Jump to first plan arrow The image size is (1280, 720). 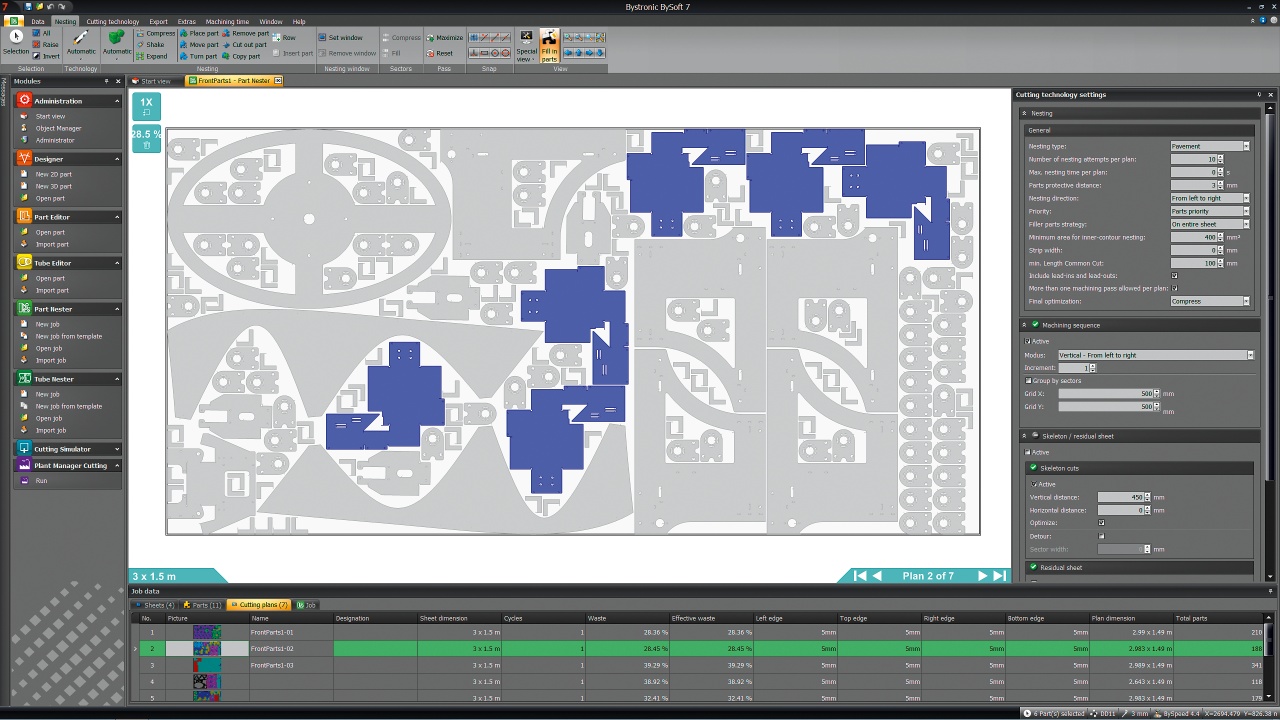(859, 576)
